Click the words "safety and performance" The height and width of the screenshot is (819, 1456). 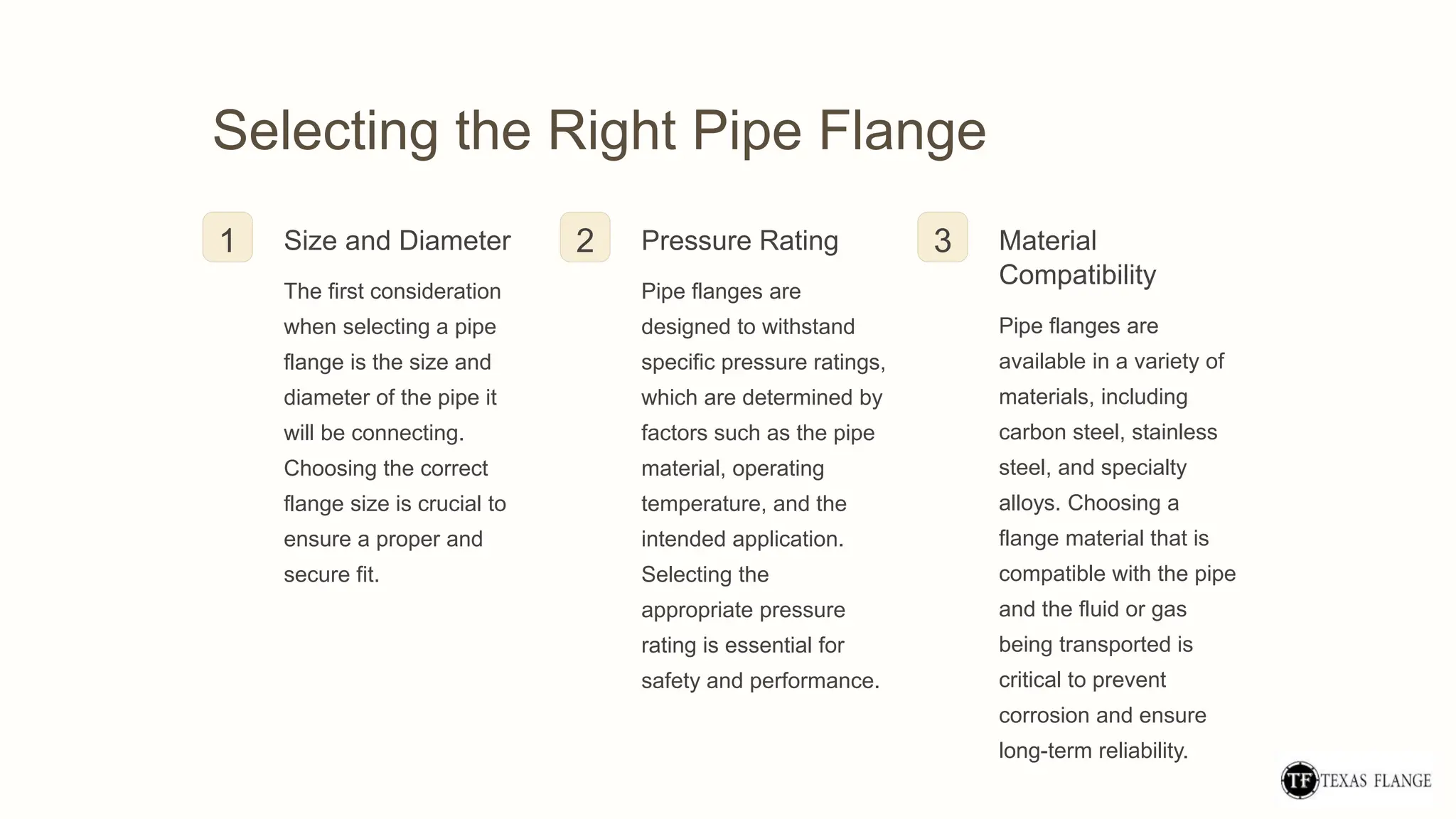(759, 681)
